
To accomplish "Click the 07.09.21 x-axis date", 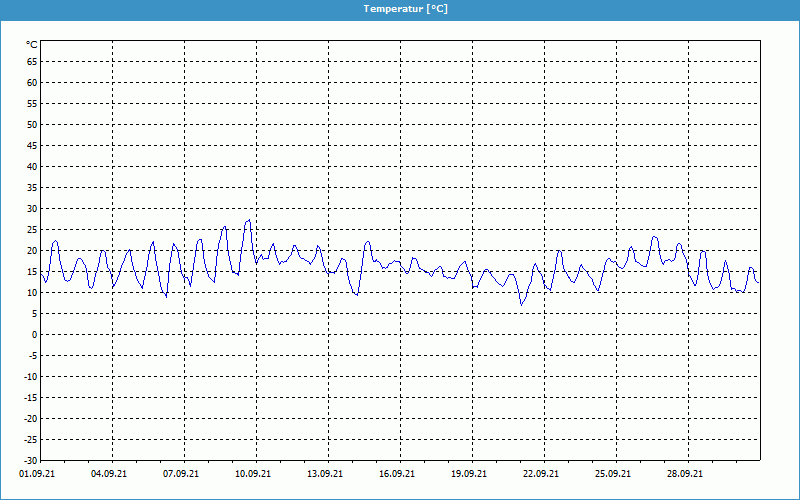I will 181,474.
